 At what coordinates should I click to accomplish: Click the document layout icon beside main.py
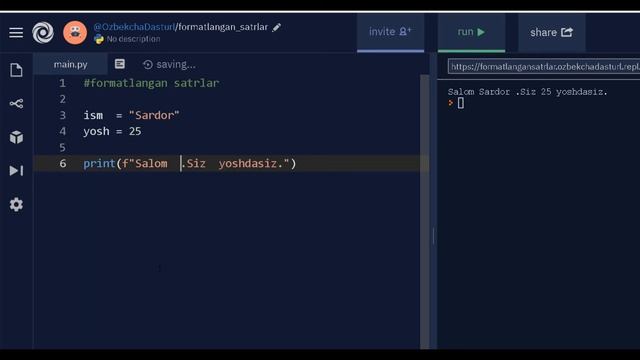[120, 64]
